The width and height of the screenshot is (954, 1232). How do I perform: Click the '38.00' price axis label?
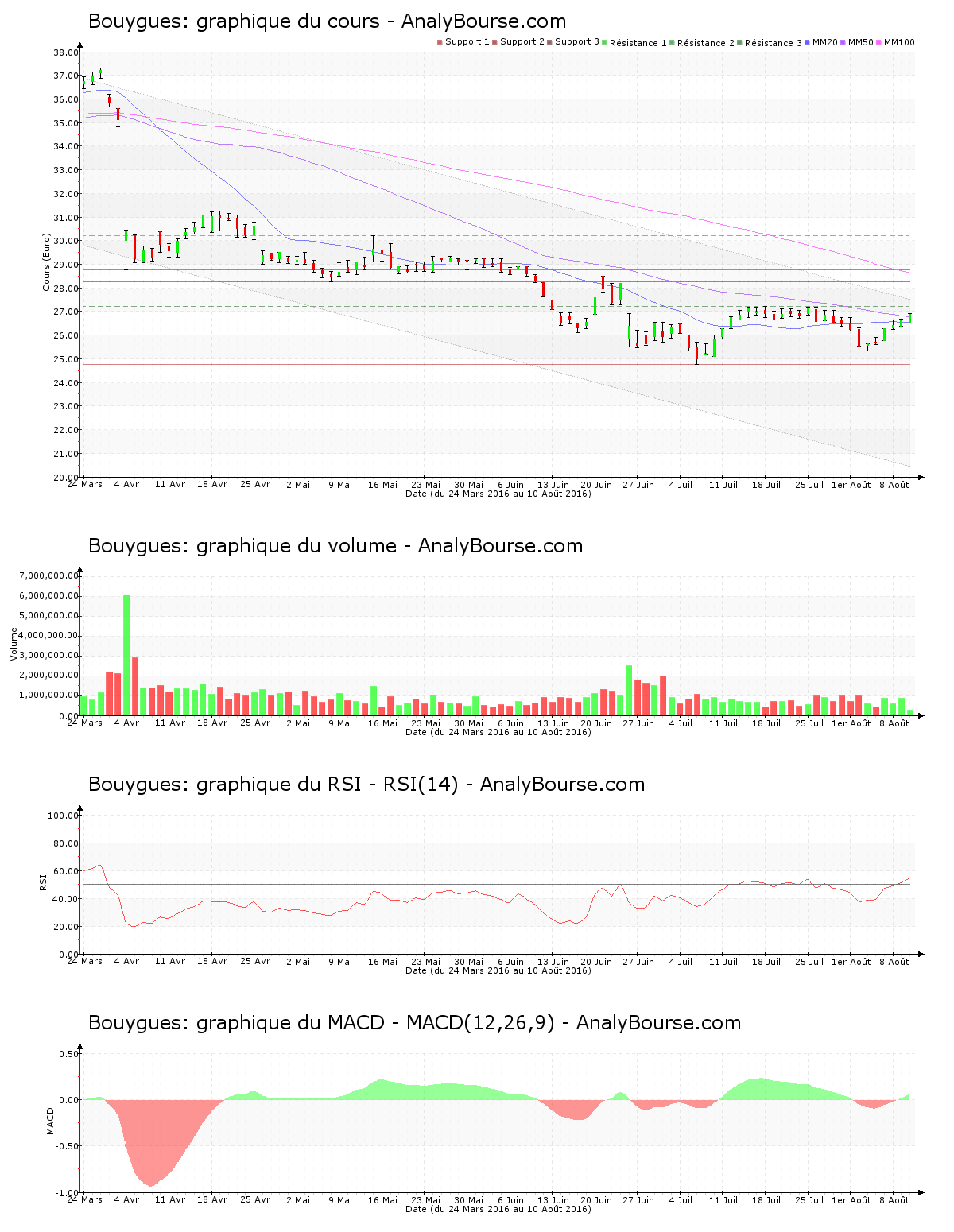click(x=65, y=52)
